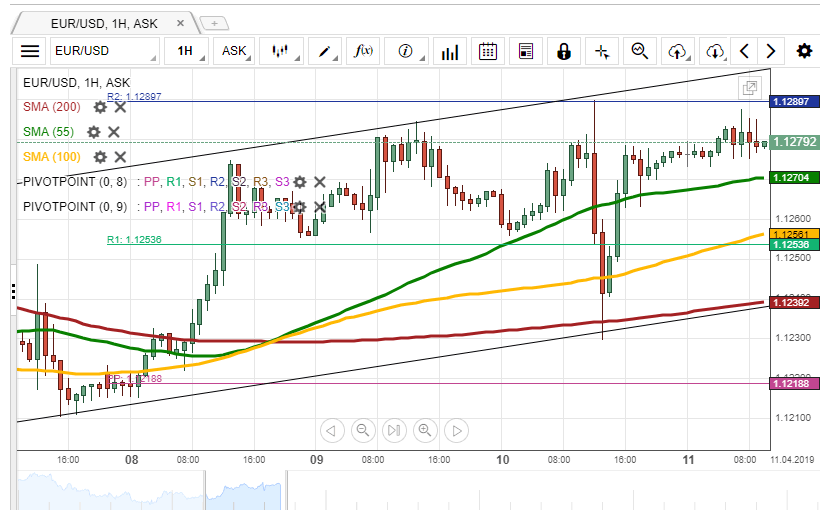
Task: Click the magnifier chart search icon
Action: click(640, 51)
